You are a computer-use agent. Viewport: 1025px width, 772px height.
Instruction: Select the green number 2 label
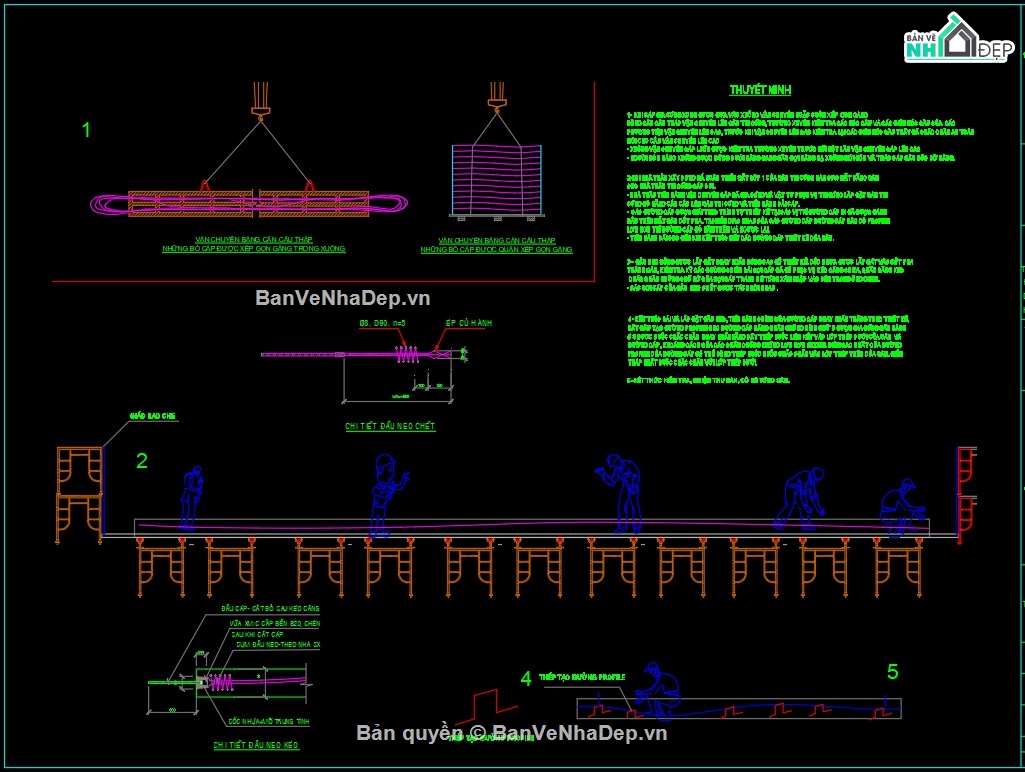(x=142, y=461)
